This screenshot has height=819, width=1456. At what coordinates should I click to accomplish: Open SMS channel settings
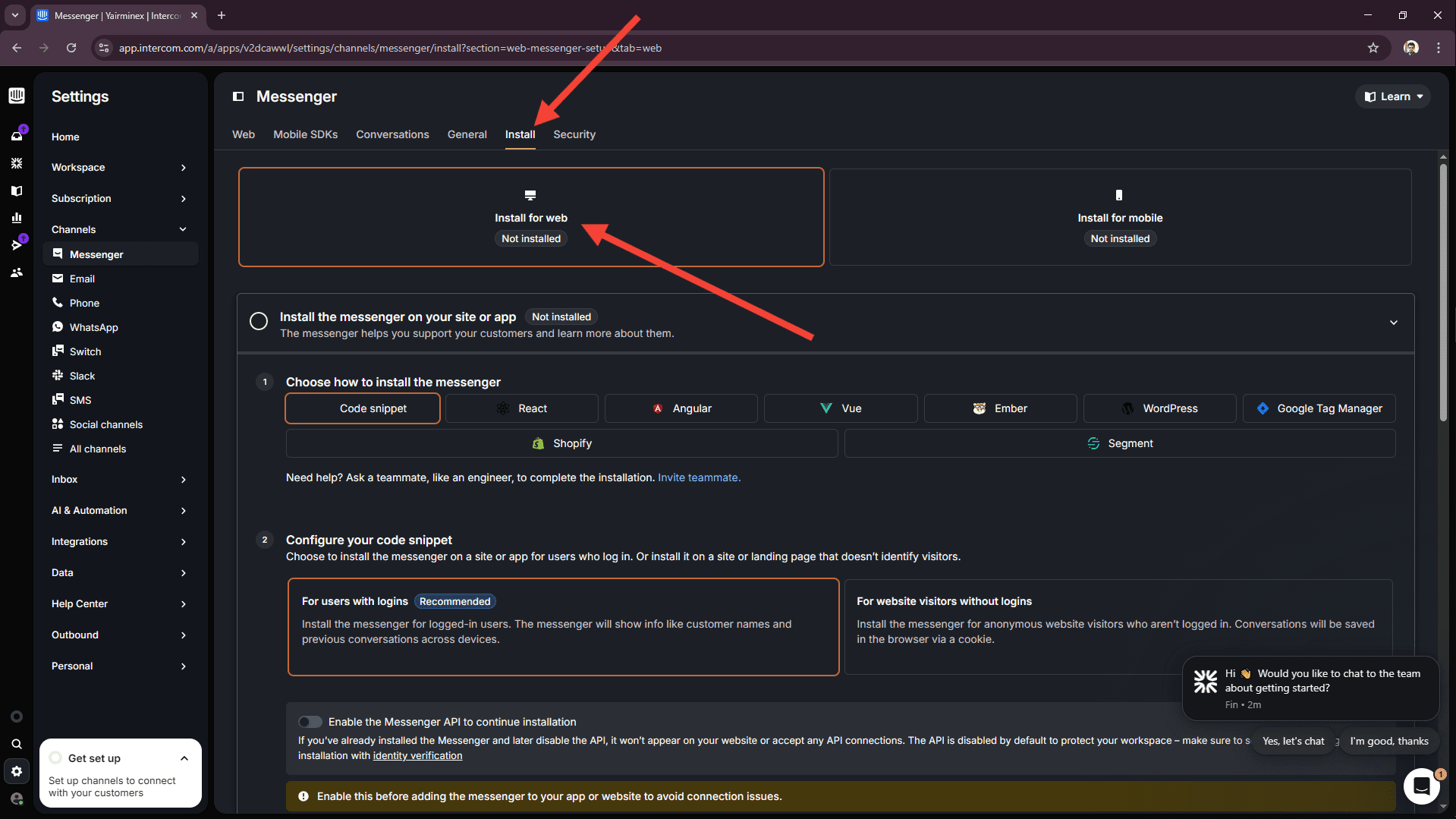tap(121, 400)
